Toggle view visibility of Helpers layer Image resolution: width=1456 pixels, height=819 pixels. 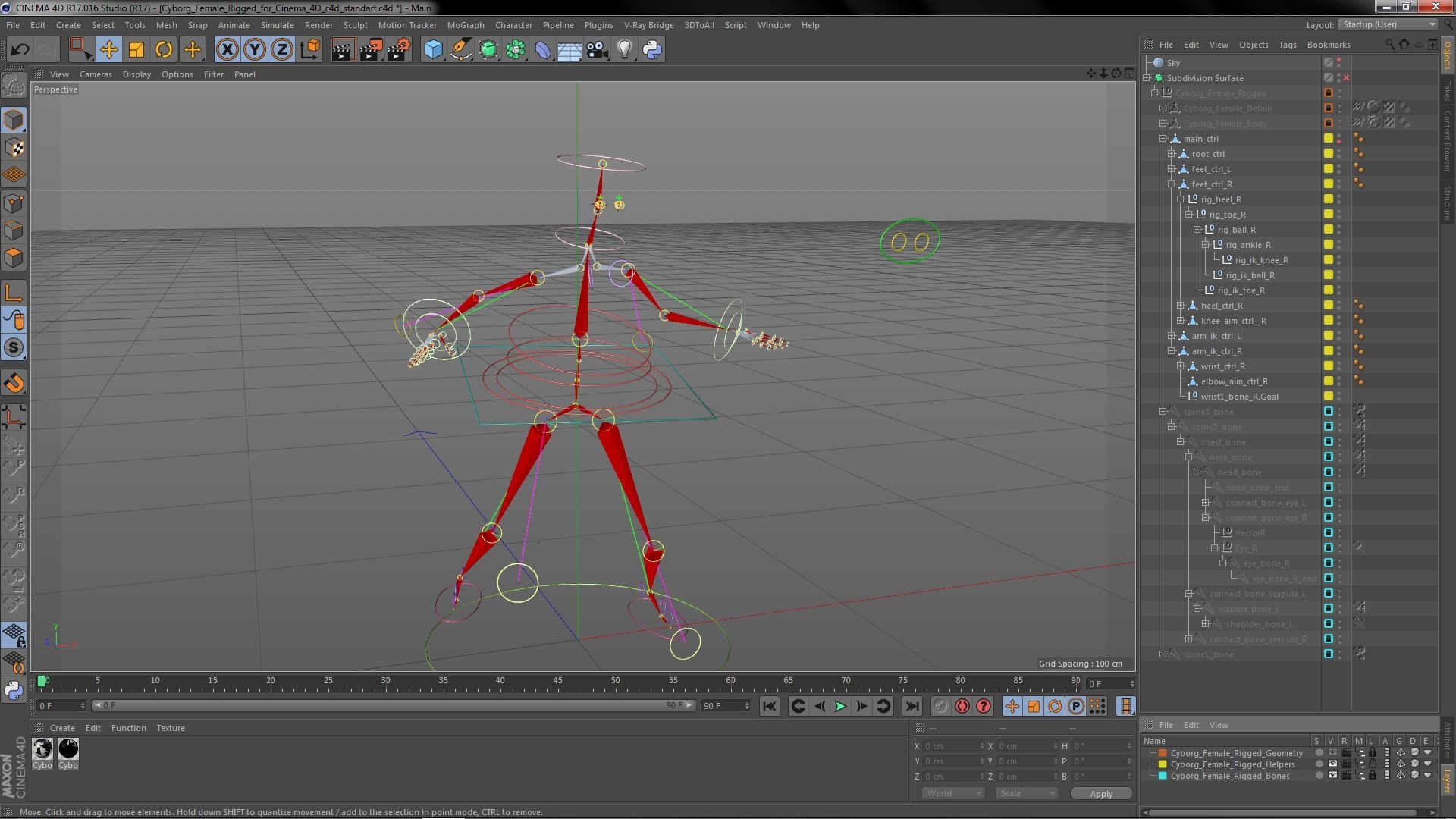(x=1332, y=764)
